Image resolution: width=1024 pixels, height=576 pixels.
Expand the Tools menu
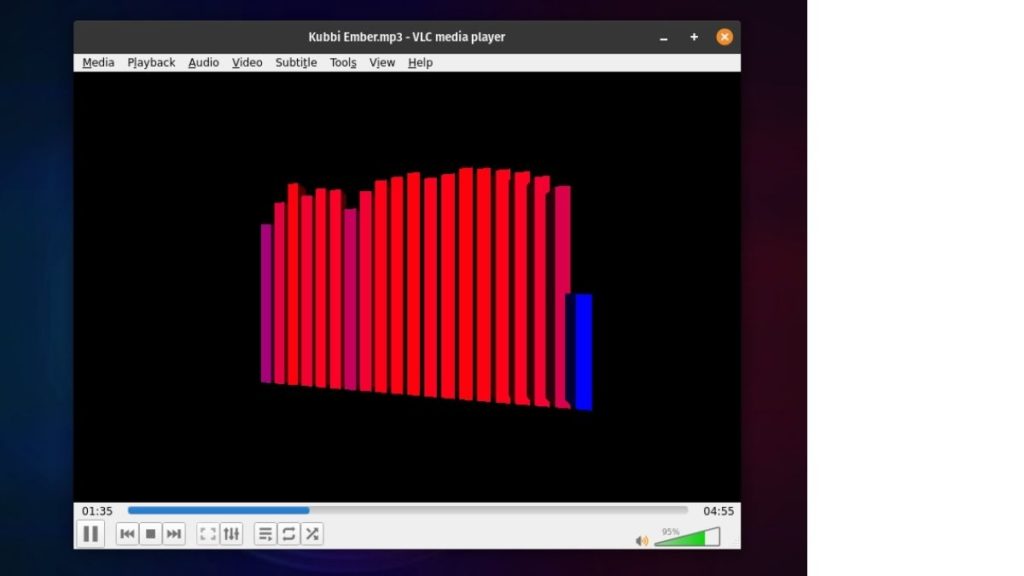(343, 62)
